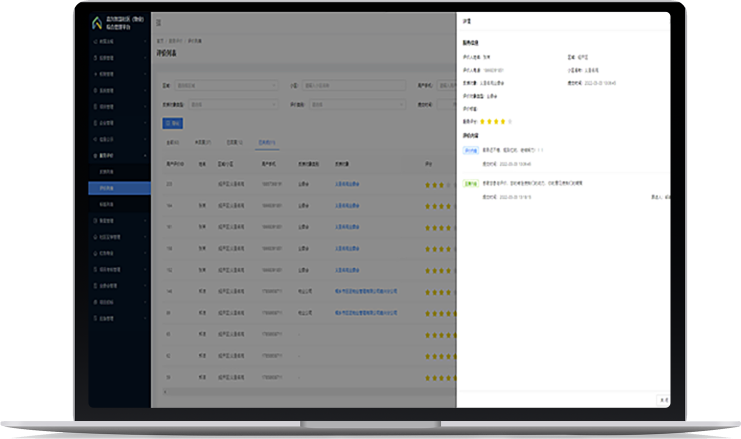Viewport: 741px width, 439px height.
Task: Open the highlighted blue sidebar submenu item
Action: [x=120, y=188]
